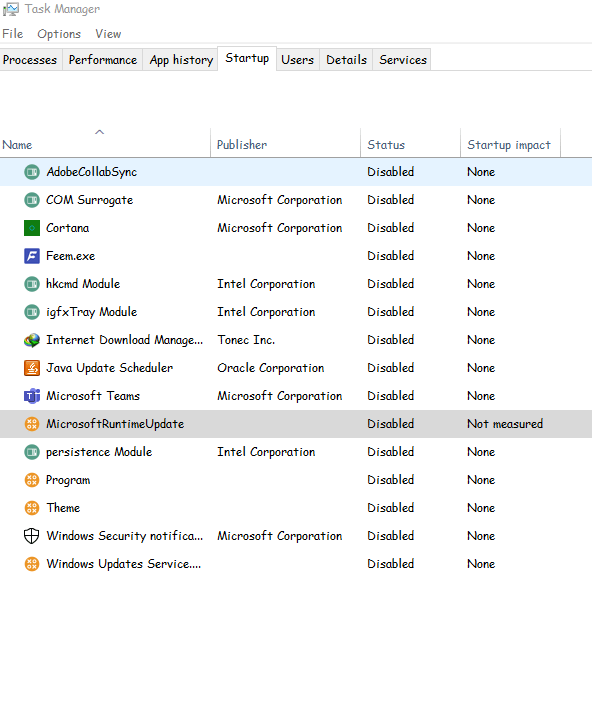Select the Internet Download Manage... entry name

125,340
